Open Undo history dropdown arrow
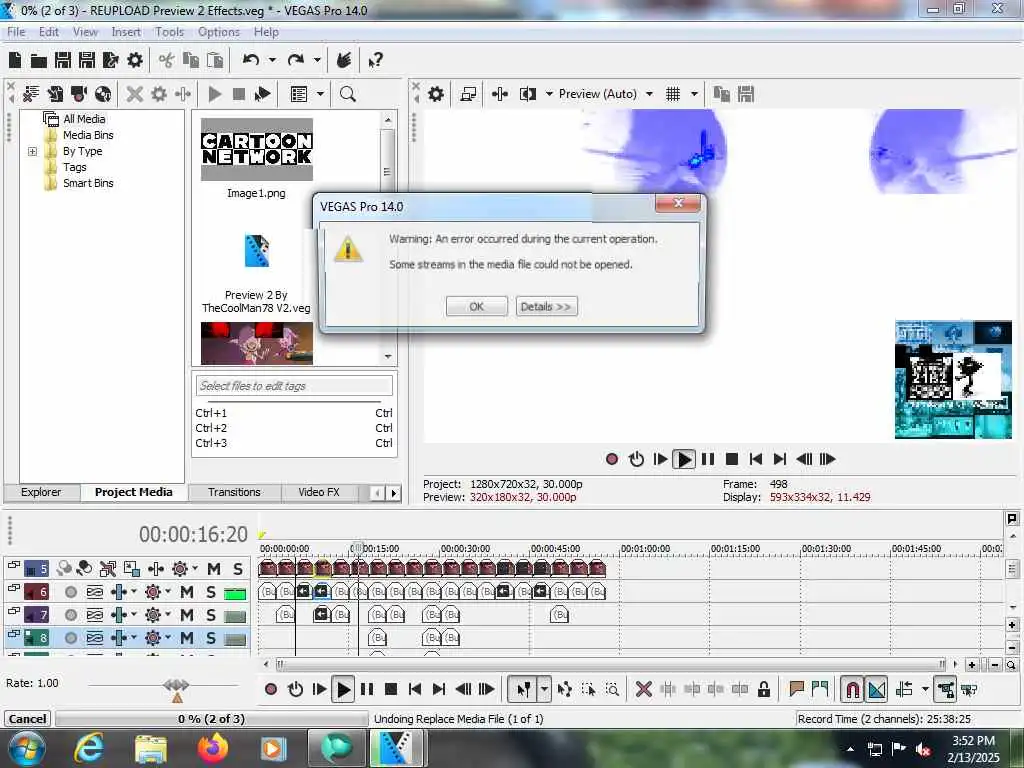Image resolution: width=1024 pixels, height=768 pixels. pos(272,60)
